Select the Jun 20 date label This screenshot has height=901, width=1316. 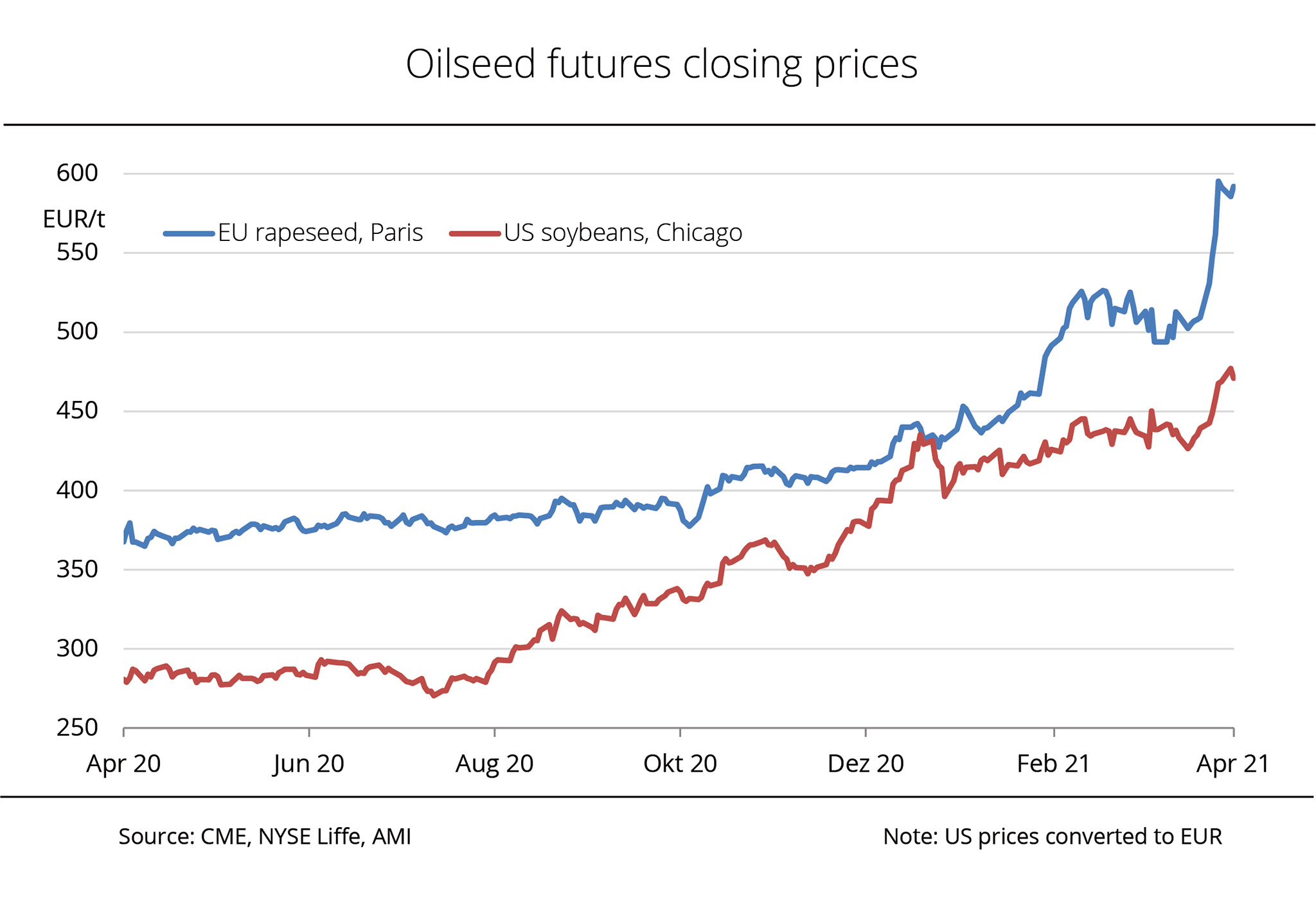point(309,763)
